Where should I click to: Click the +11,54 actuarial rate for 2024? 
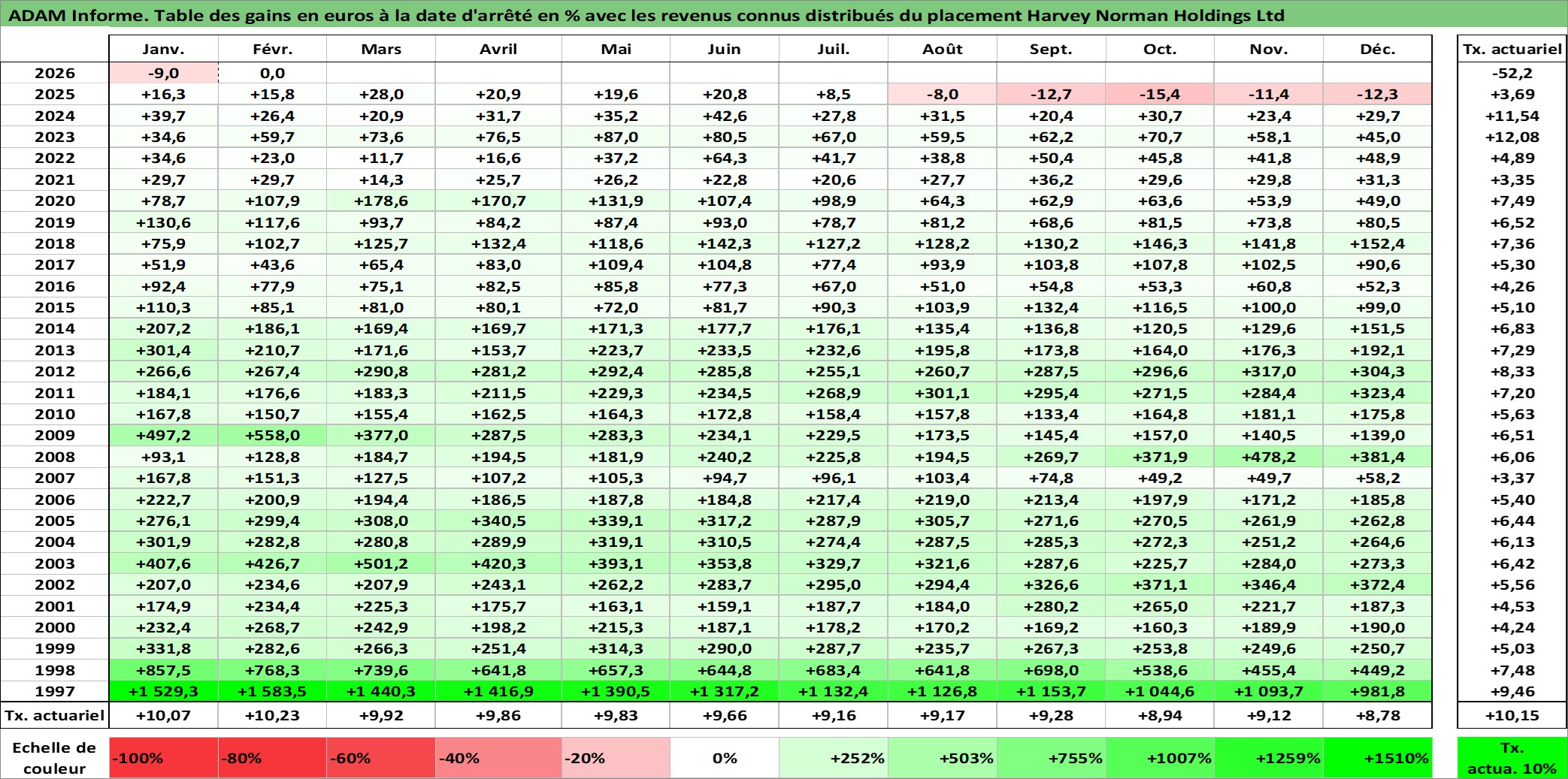[1512, 116]
